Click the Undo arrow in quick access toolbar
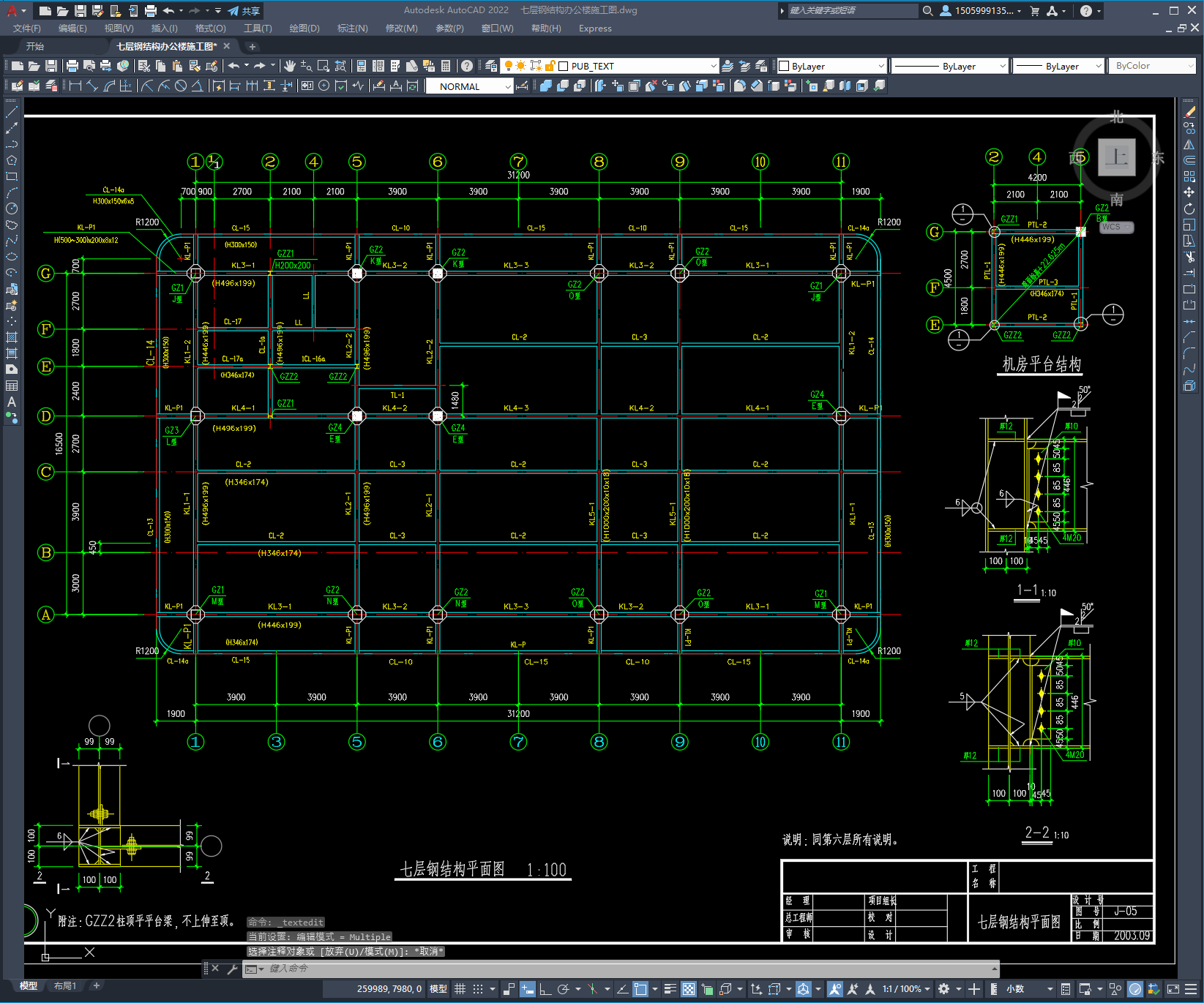Viewport: 1204px width, 1003px height. pos(169,11)
